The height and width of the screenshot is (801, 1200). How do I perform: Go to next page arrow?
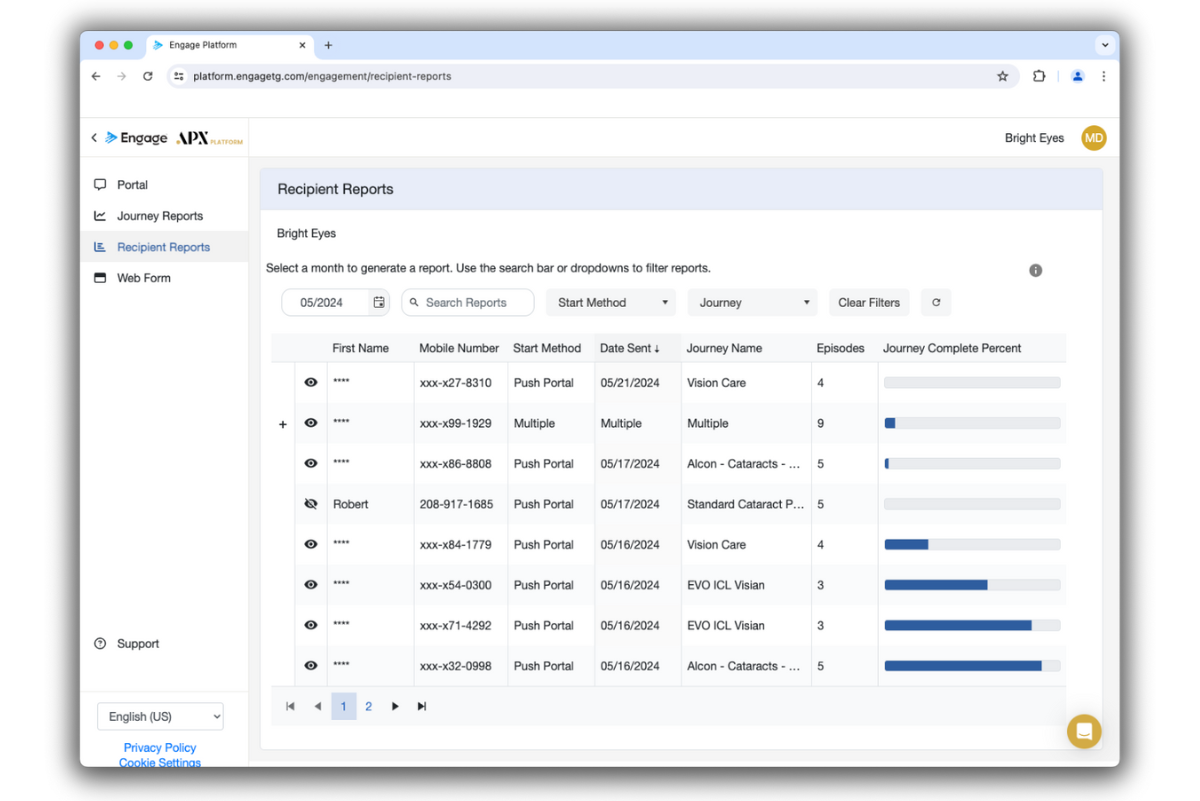(395, 706)
